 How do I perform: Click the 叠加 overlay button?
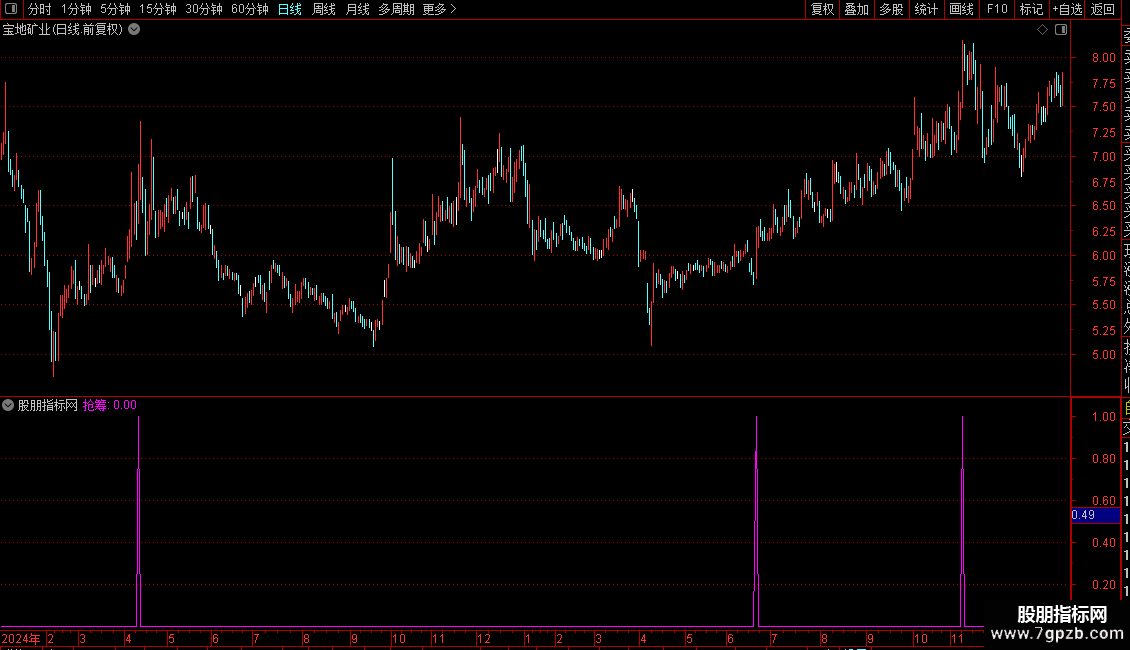point(856,9)
